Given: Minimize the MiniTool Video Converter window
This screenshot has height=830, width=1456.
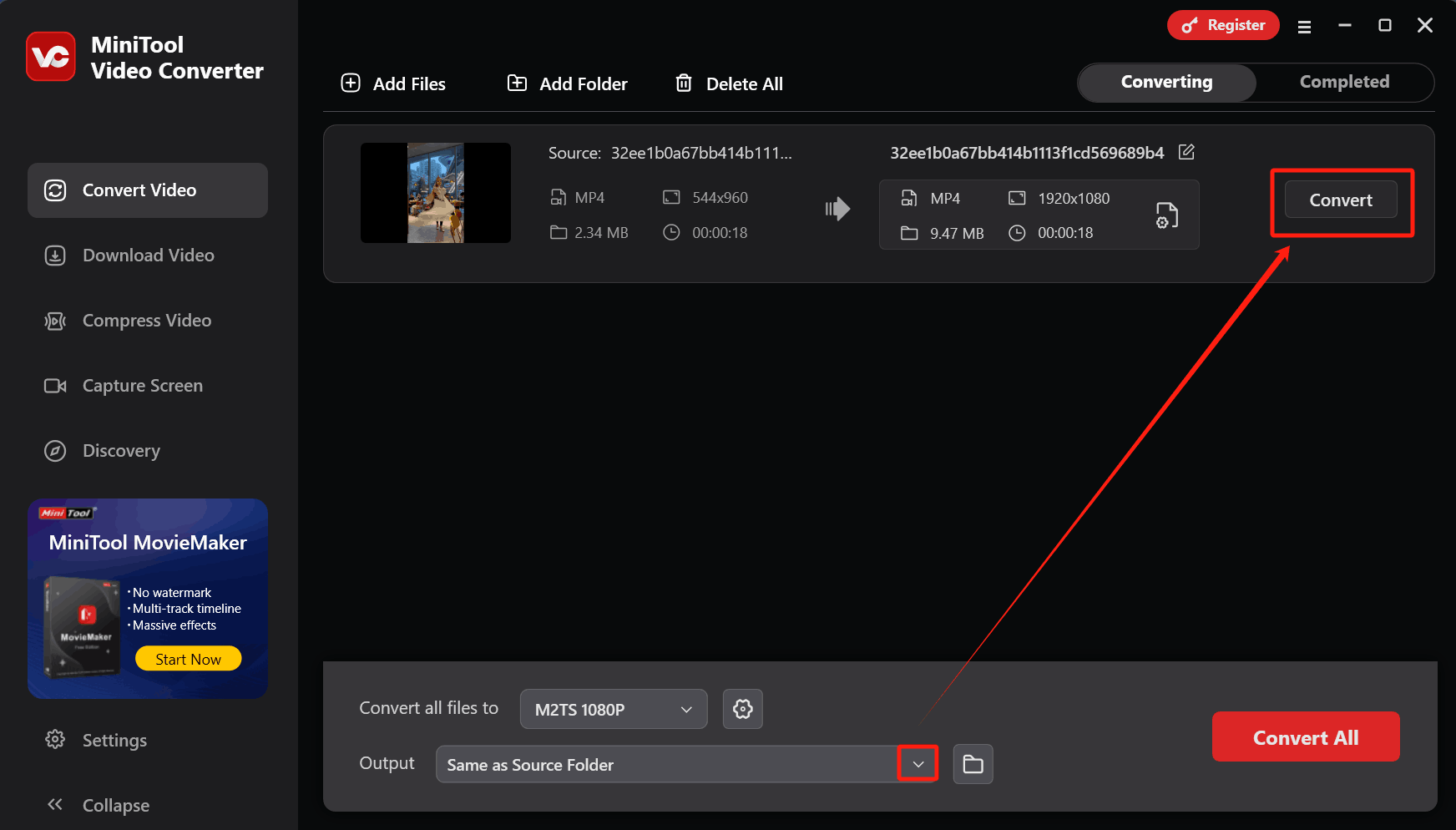Looking at the screenshot, I should pyautogui.click(x=1345, y=25).
